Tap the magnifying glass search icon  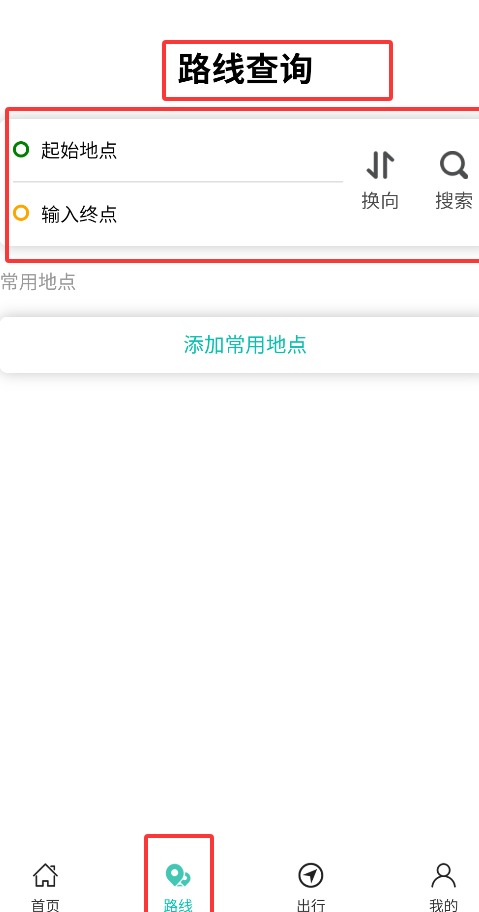point(453,165)
